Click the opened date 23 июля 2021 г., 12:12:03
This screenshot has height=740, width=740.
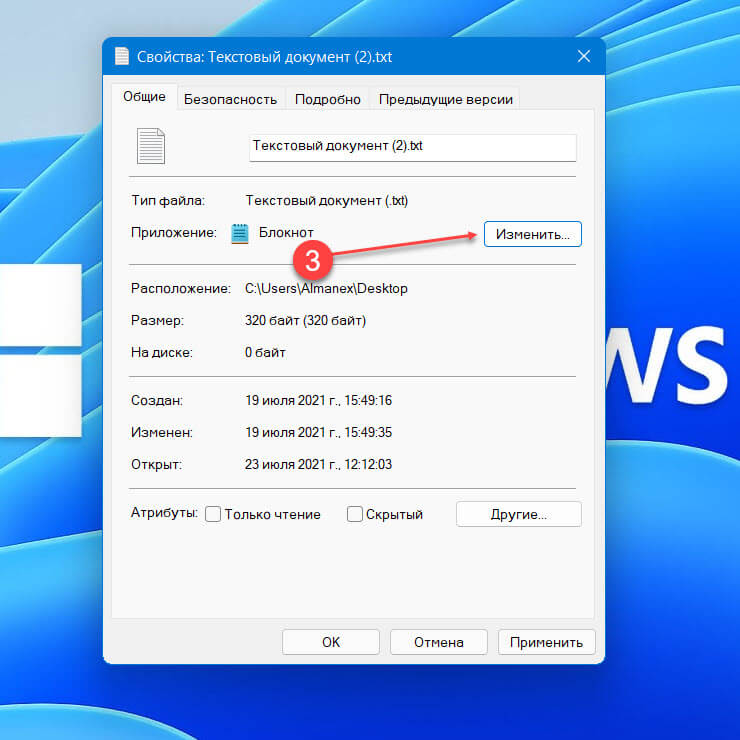coord(319,464)
